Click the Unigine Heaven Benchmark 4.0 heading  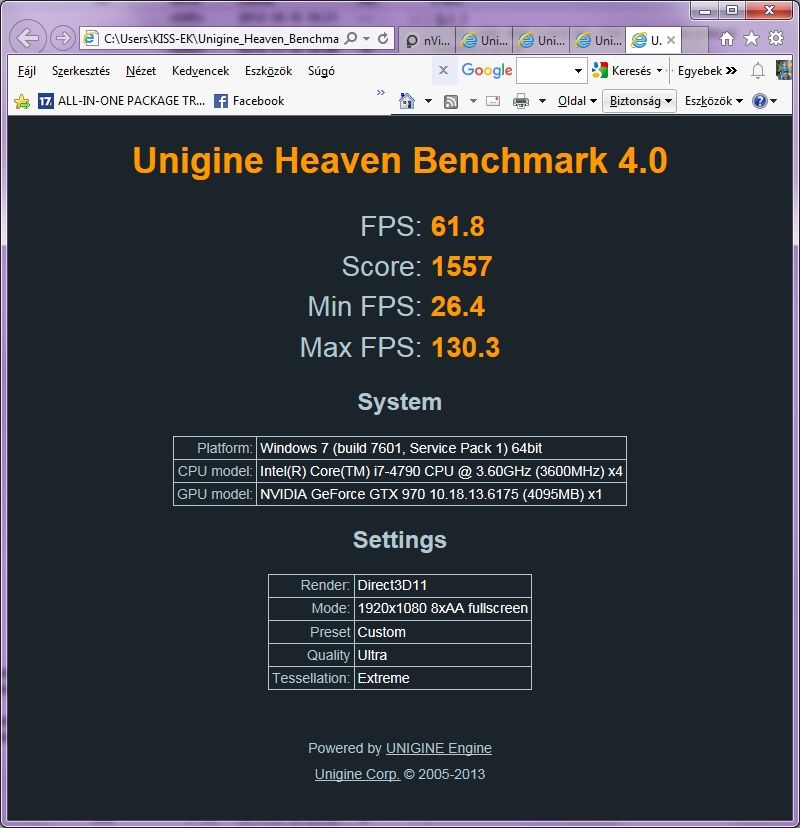click(x=400, y=160)
